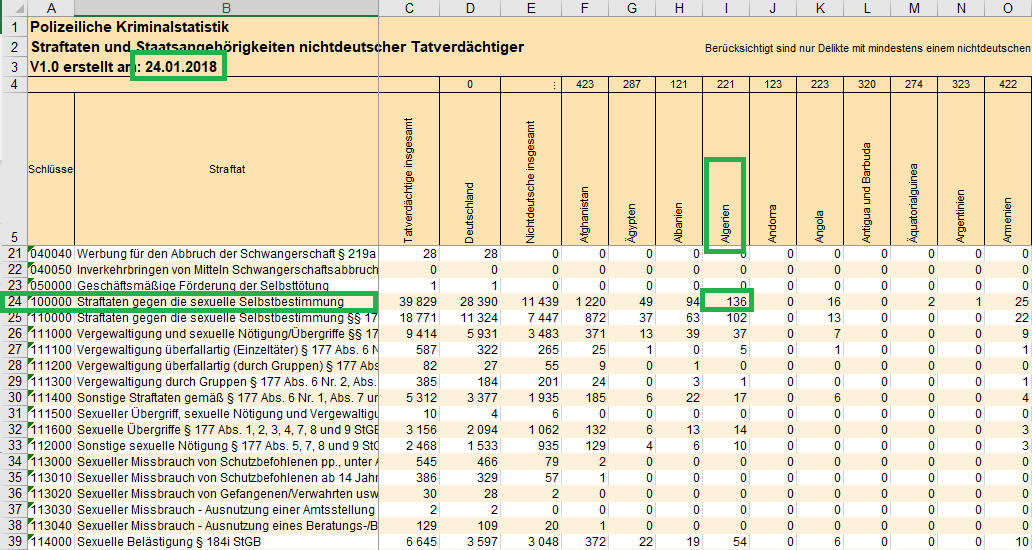The image size is (1032, 550).
Task: Click the cell with value 136
Action: coord(726,302)
